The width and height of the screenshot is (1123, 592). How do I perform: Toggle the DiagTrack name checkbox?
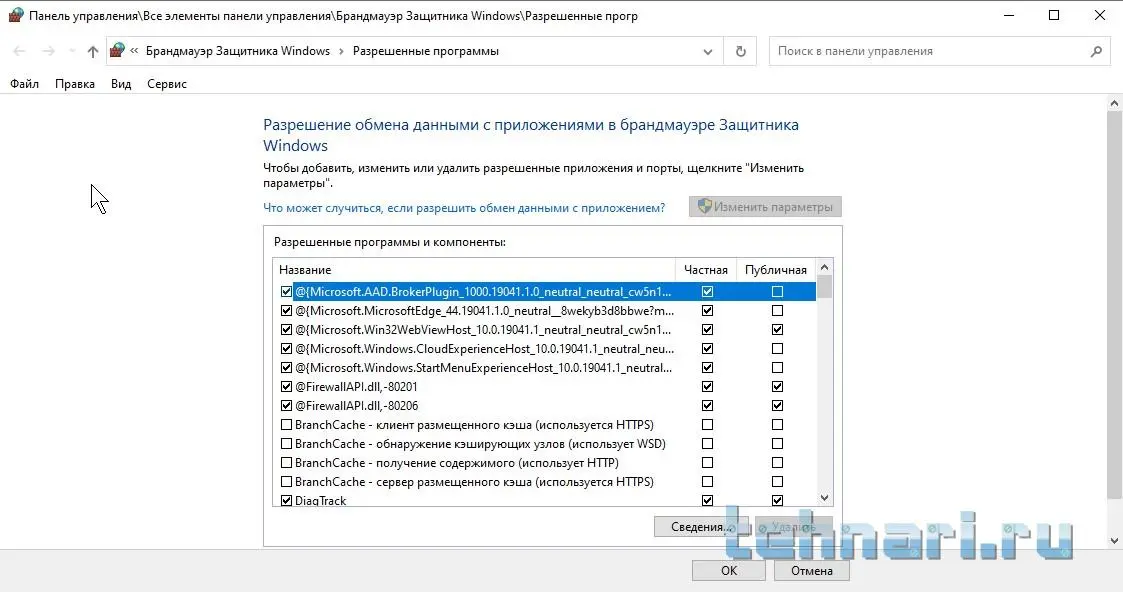click(x=286, y=500)
